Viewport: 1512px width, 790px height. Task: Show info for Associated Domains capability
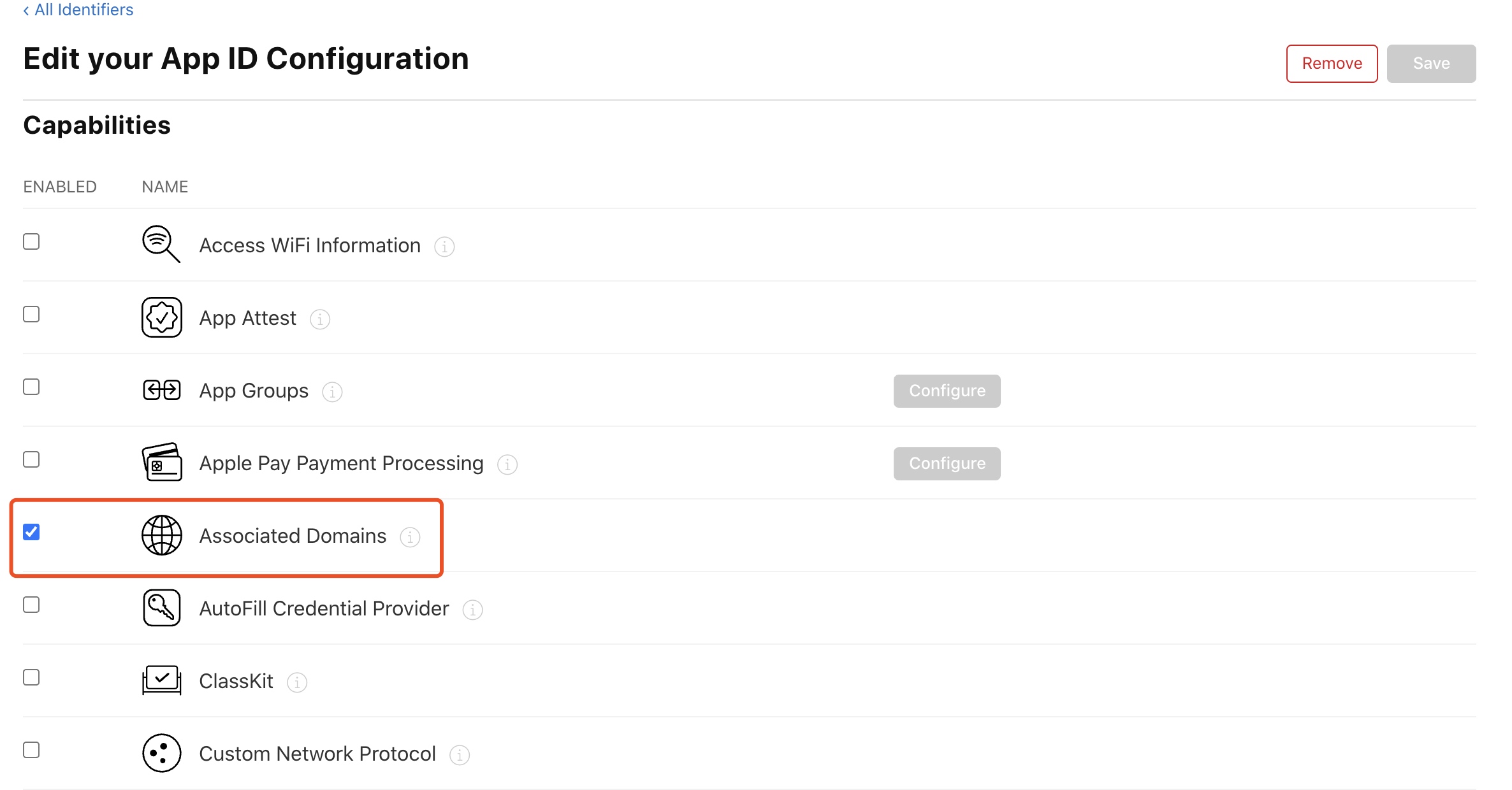[410, 537]
